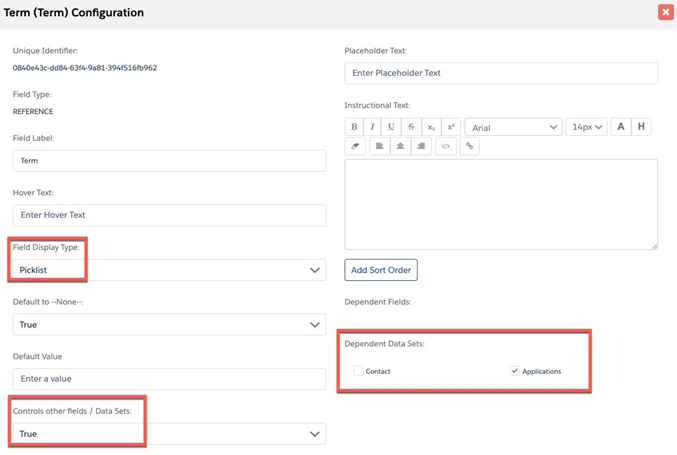Viewport: 677px width, 455px height.
Task: Check the Contact data set checkbox
Action: (358, 371)
